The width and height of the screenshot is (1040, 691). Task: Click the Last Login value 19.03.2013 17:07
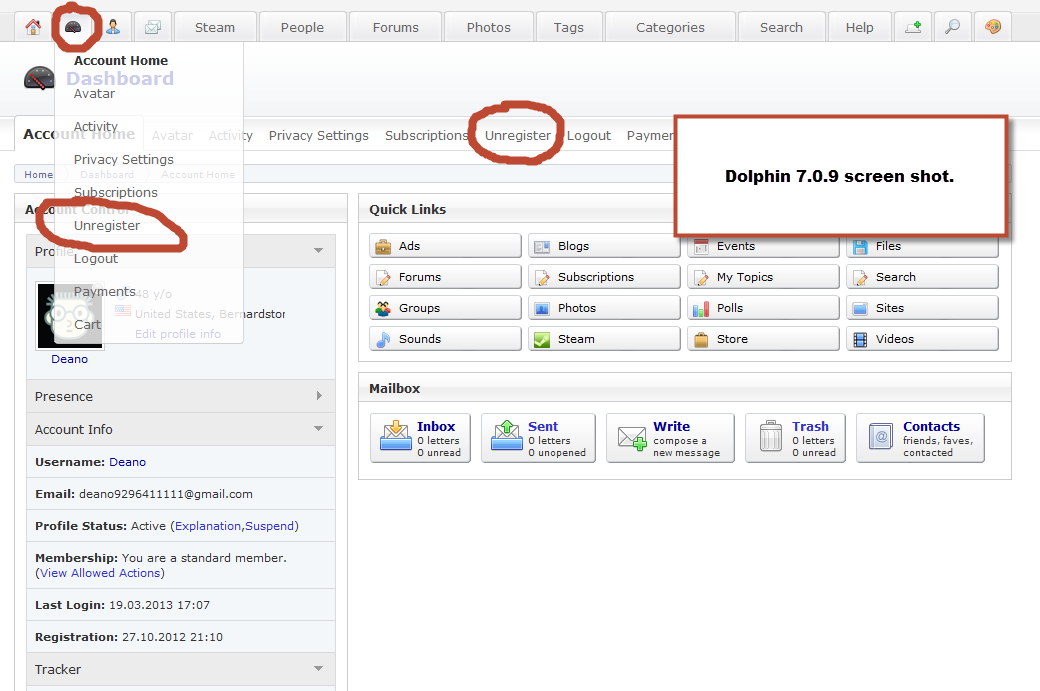click(x=159, y=605)
